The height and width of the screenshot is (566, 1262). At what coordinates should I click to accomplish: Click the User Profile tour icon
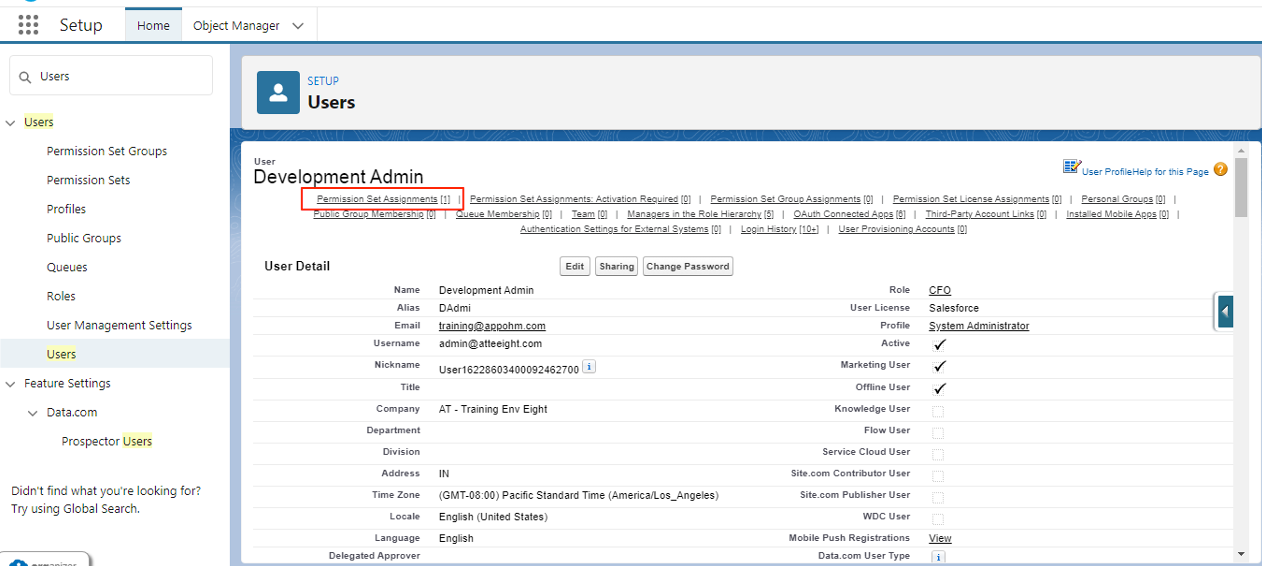tap(1071, 167)
